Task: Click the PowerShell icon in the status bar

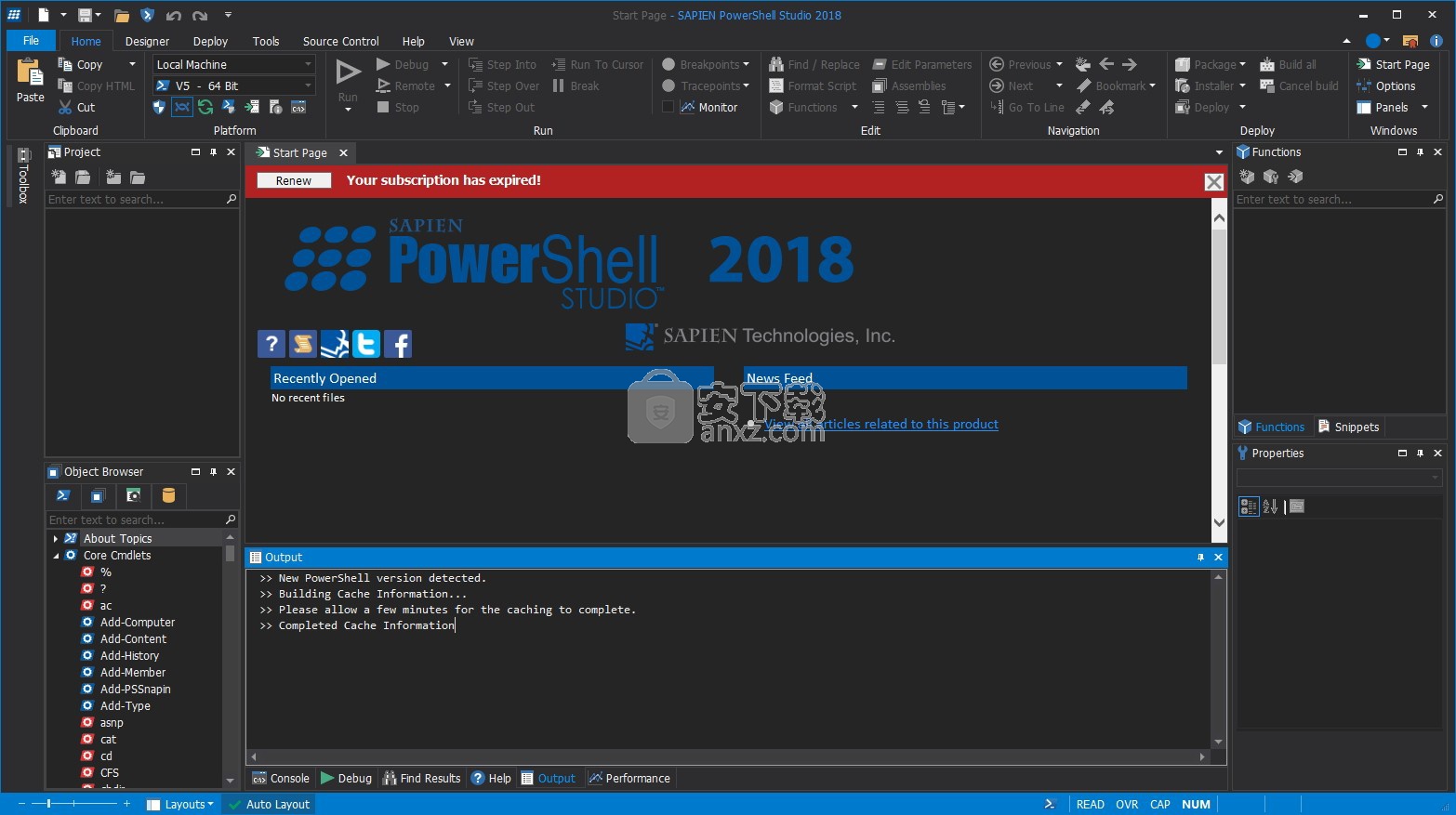Action: 1050,804
